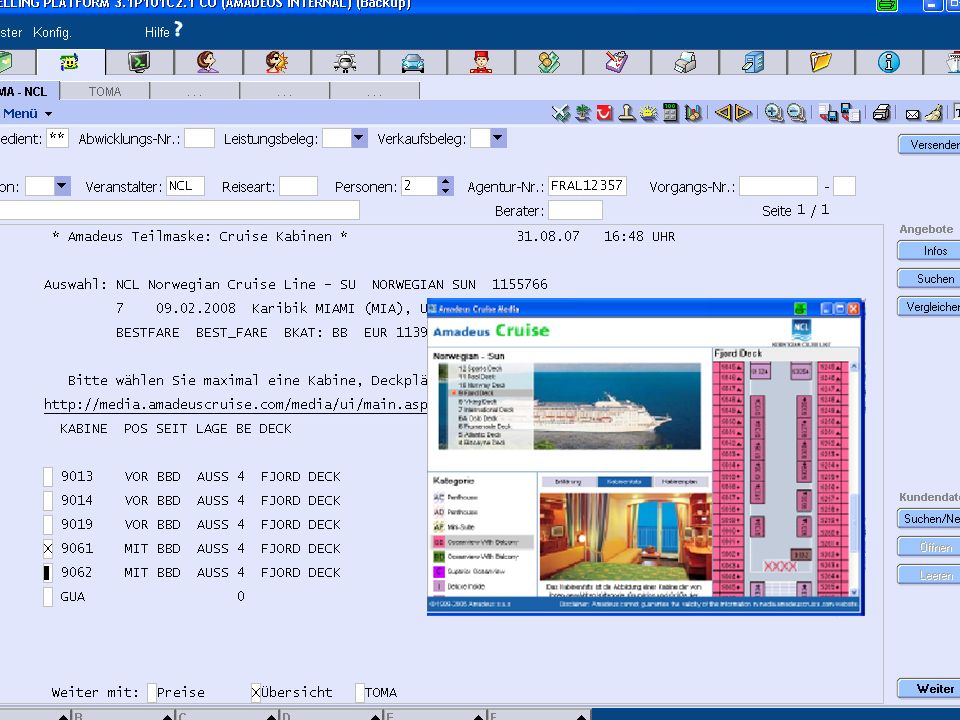Click the palm tree island icon

click(x=583, y=113)
